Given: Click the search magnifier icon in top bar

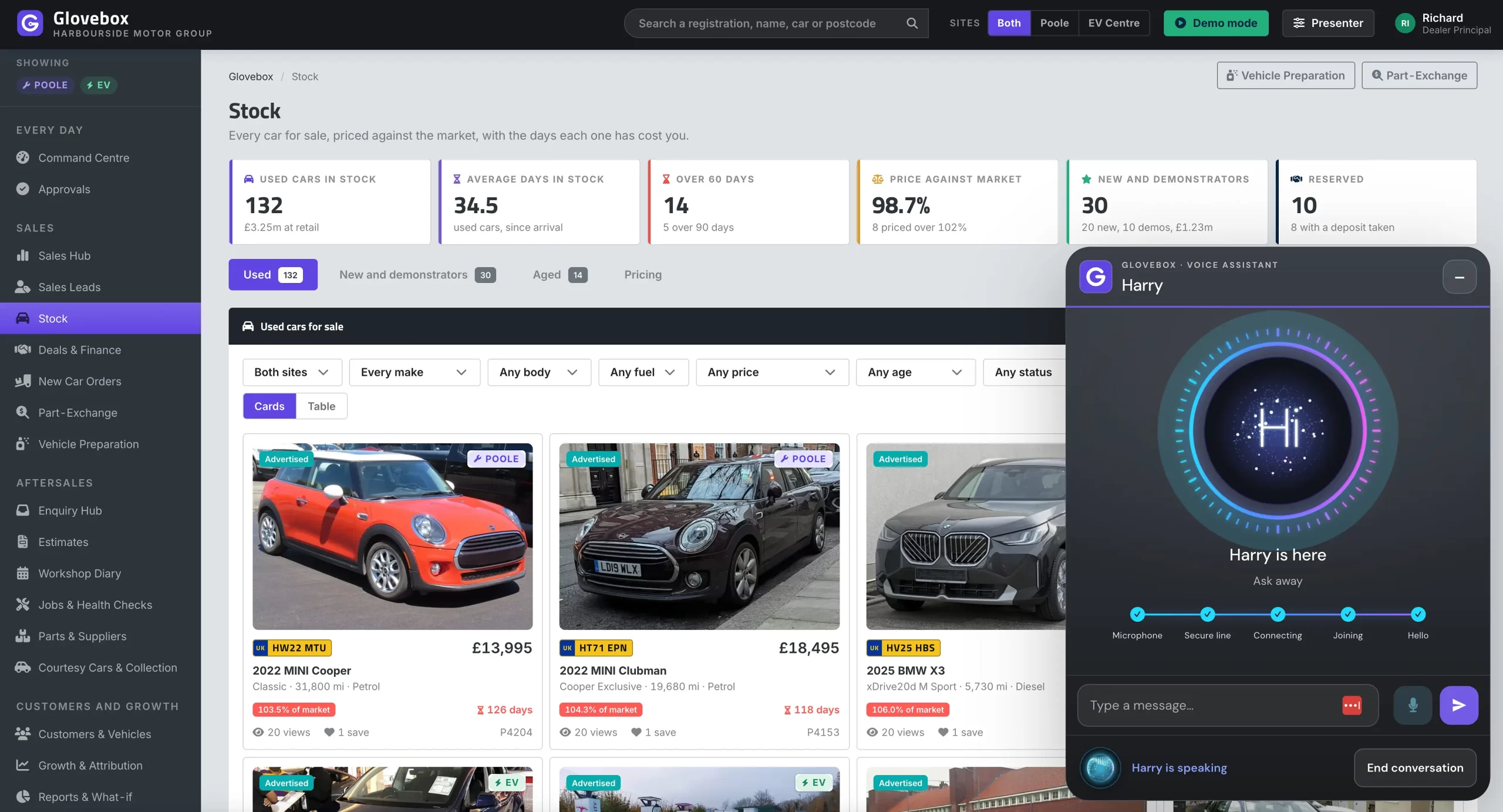Looking at the screenshot, I should [912, 23].
